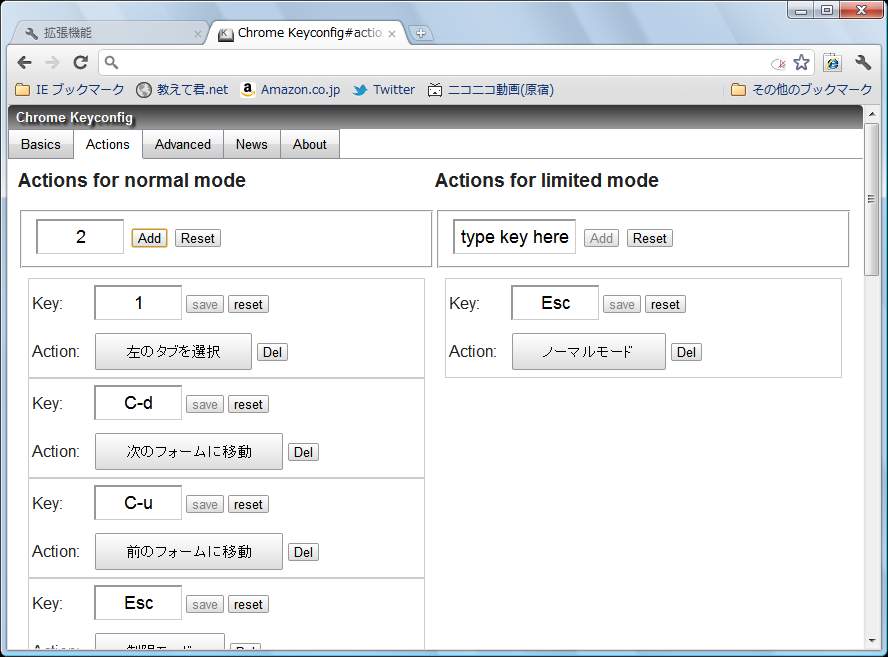Open the Twitter bookmark
This screenshot has width=888, height=657.
pyautogui.click(x=383, y=89)
